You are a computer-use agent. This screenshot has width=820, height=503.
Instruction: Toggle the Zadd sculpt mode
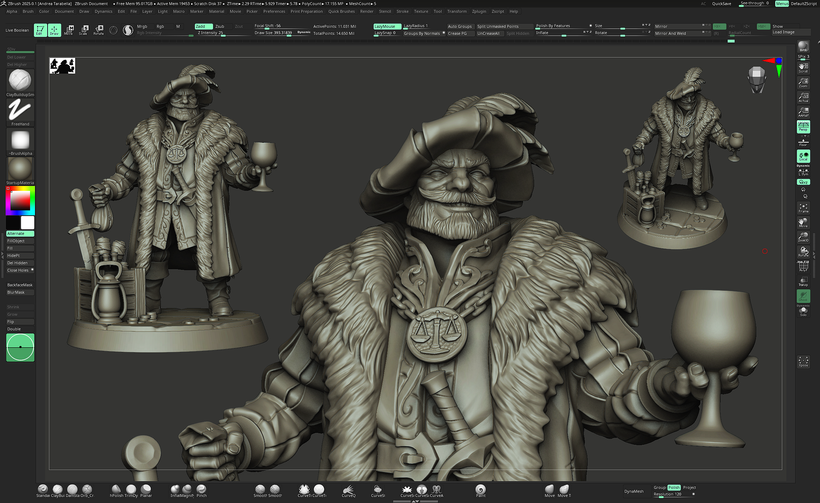201,26
